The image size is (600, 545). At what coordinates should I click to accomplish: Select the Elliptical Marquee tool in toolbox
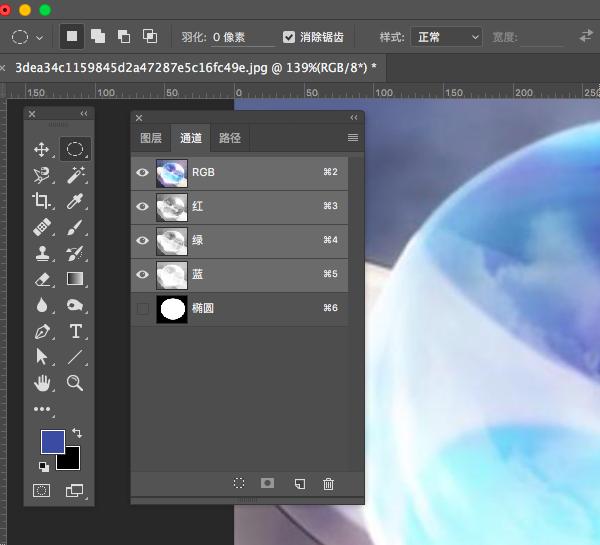coord(75,149)
